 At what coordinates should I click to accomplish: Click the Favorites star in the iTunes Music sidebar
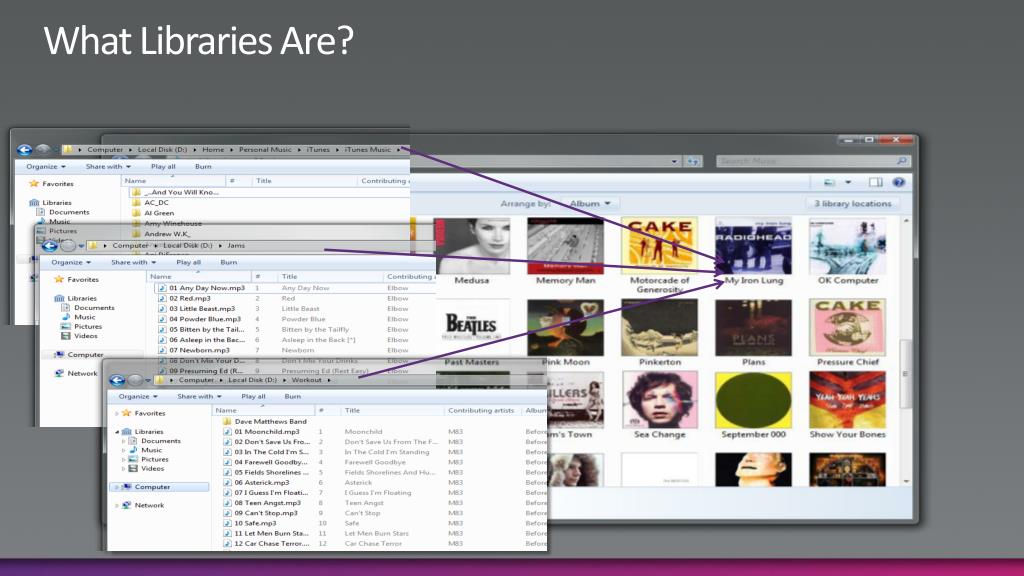pos(34,184)
